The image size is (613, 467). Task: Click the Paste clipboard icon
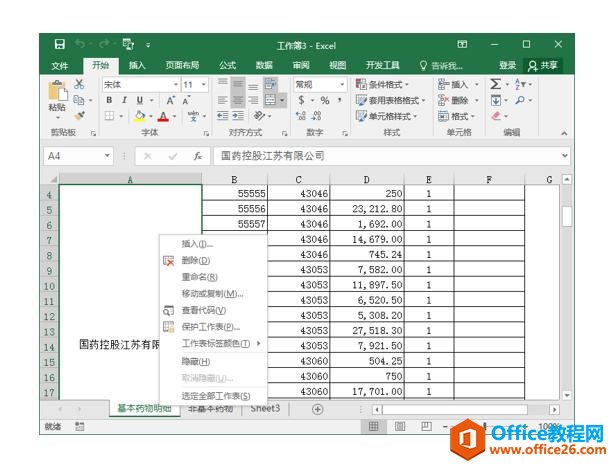pos(57,91)
